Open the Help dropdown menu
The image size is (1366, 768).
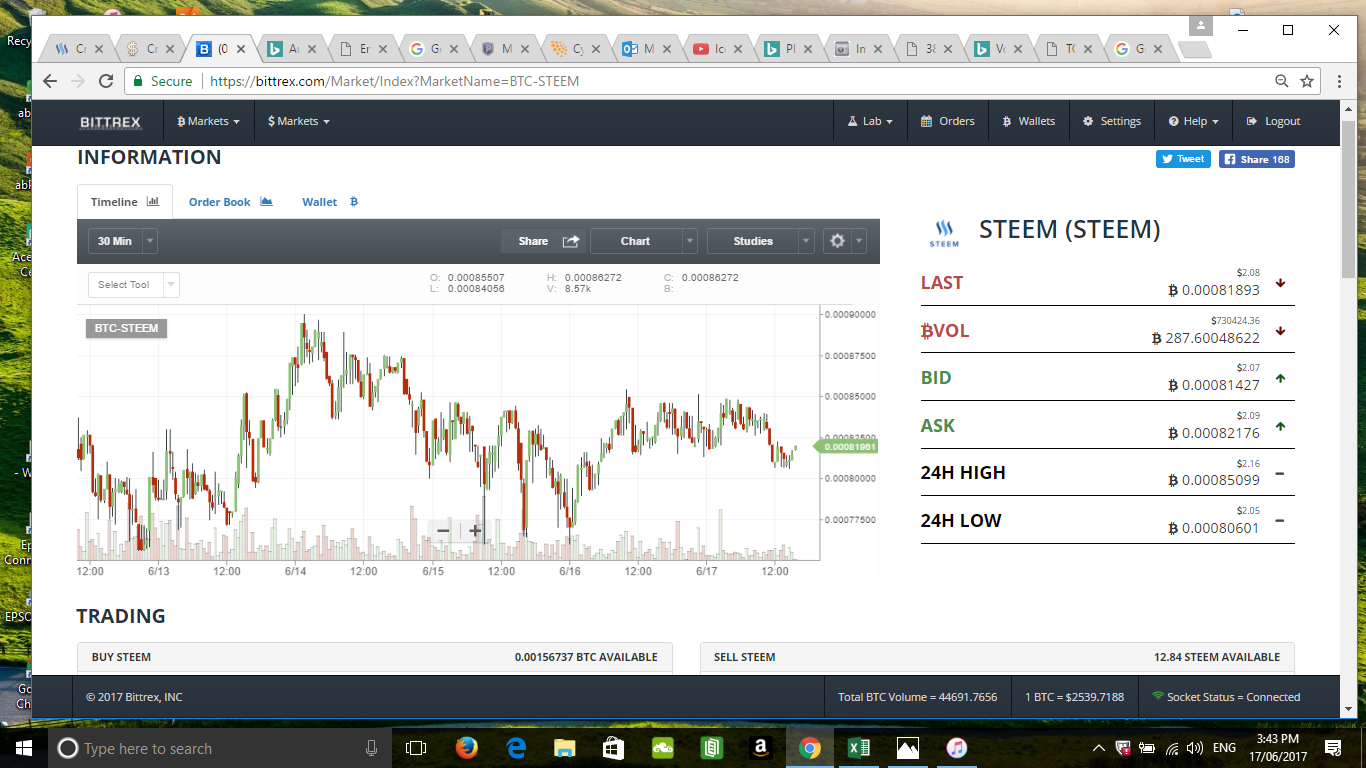click(1193, 122)
